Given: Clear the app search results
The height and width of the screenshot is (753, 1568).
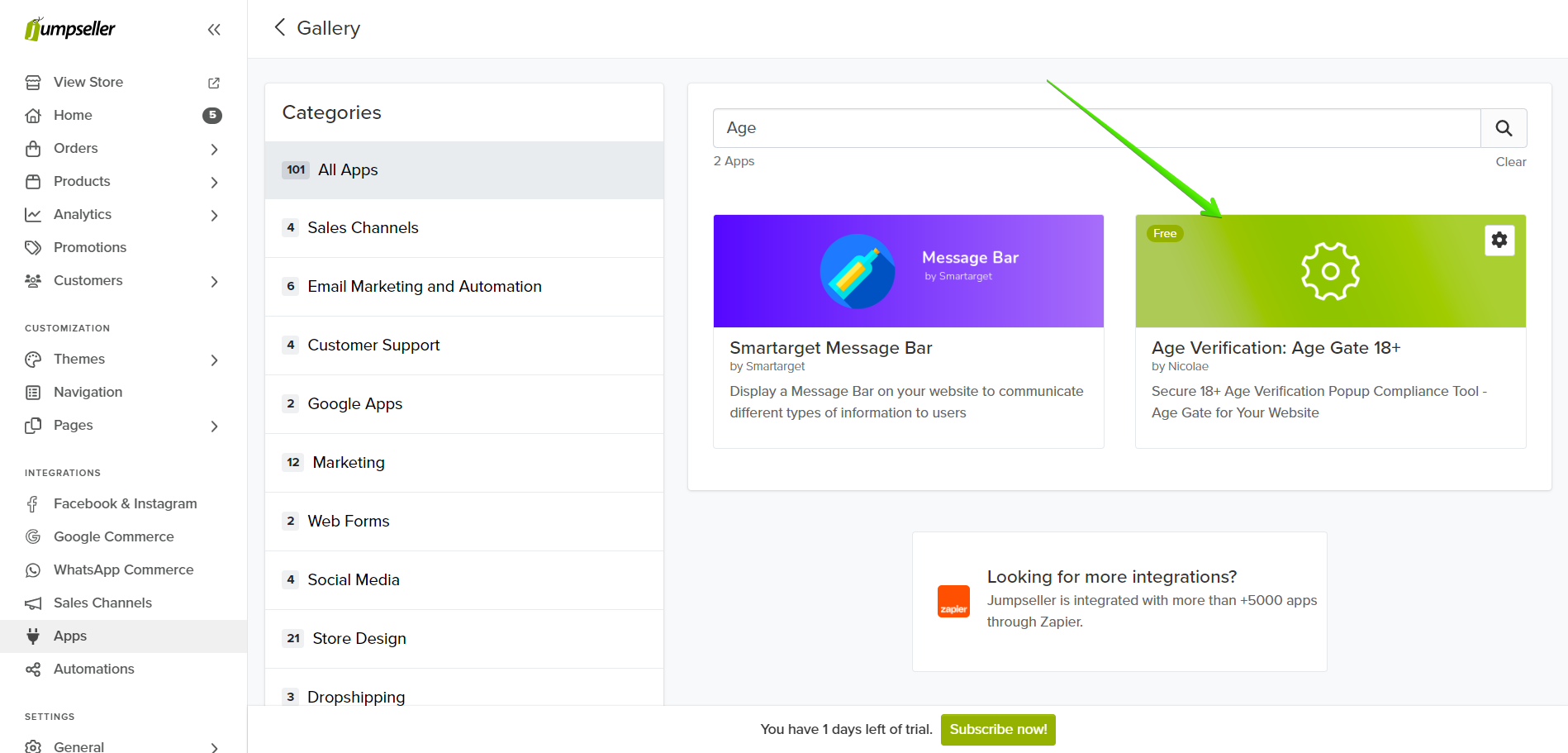Looking at the screenshot, I should click(1510, 162).
